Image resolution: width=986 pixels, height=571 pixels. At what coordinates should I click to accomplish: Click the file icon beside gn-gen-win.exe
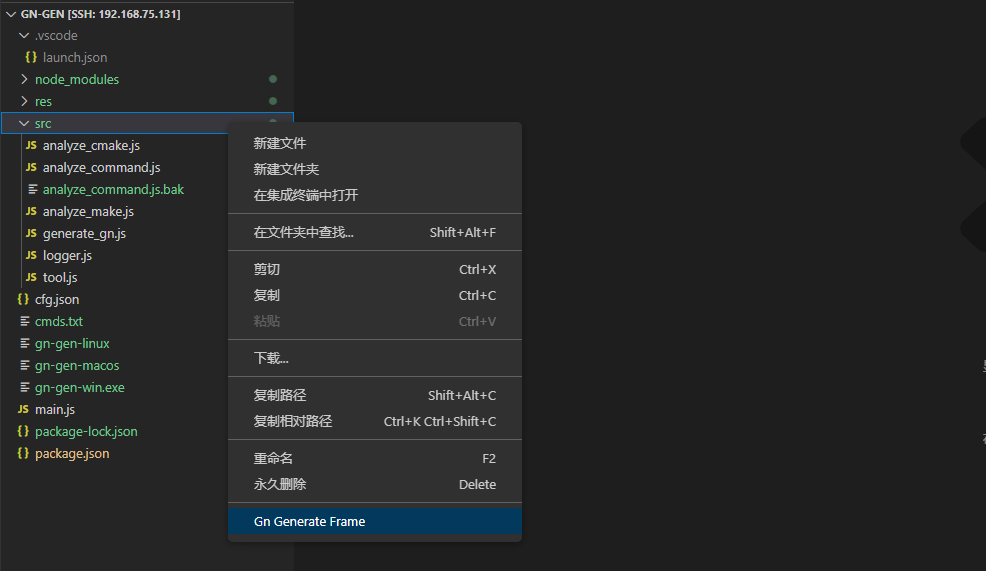tap(24, 388)
